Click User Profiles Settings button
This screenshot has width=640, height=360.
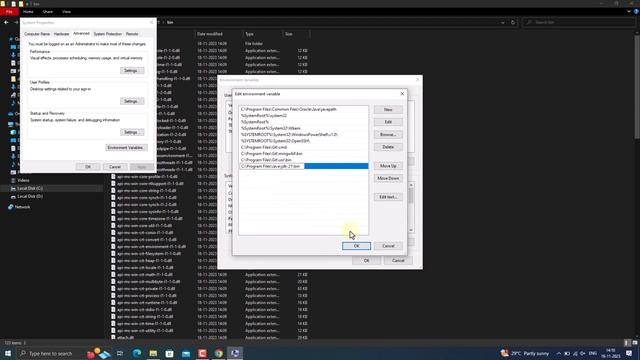coord(131,101)
